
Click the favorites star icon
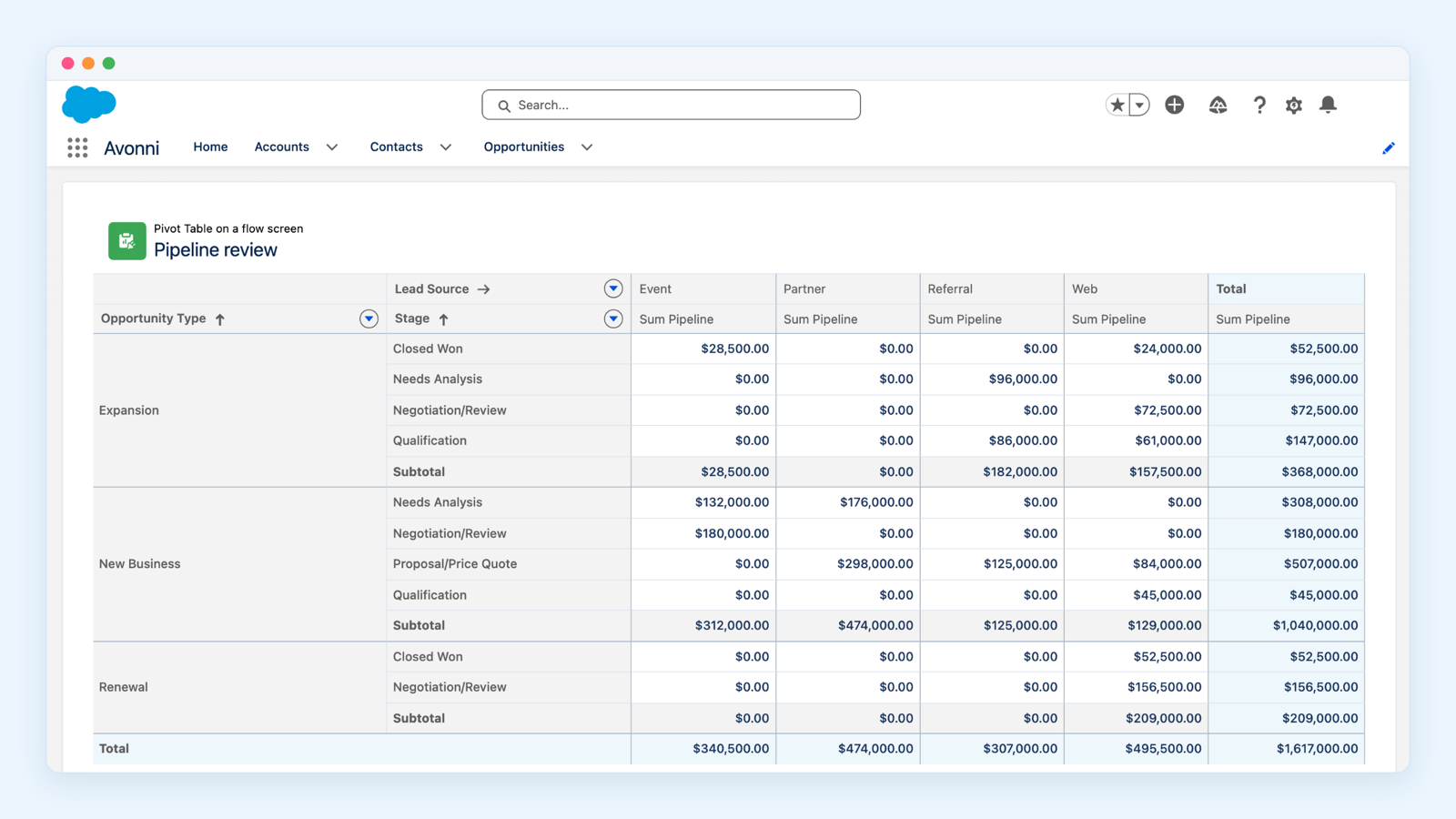pos(1117,105)
